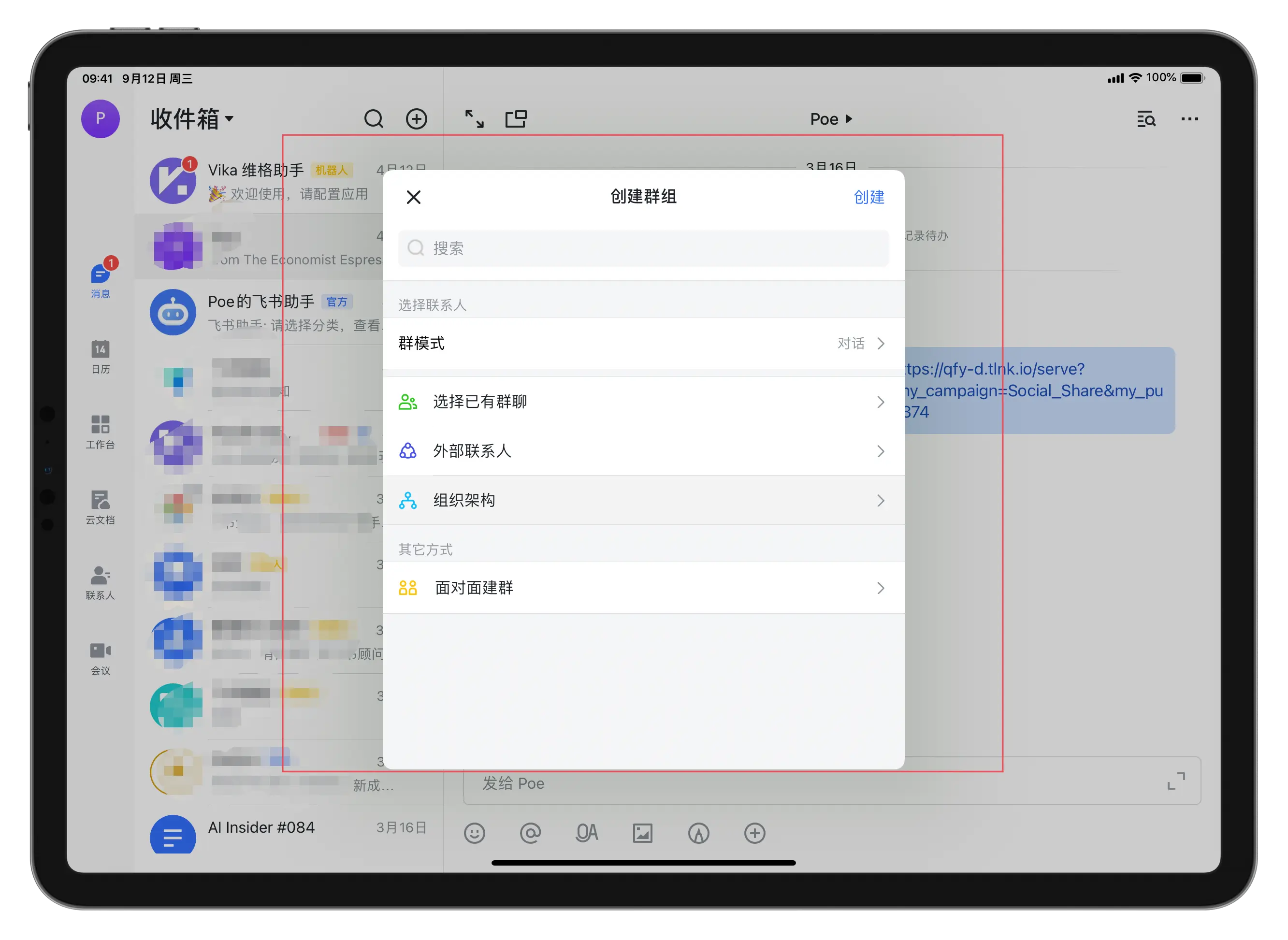Image resolution: width=1288 pixels, height=940 pixels.
Task: Open chat in separate window icon
Action: click(x=516, y=118)
